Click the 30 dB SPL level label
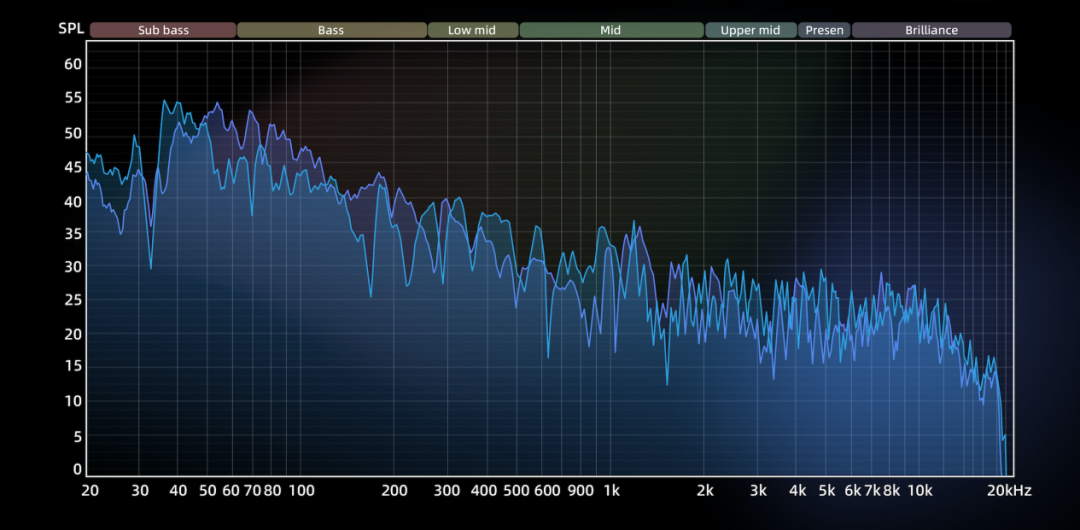Image resolution: width=1080 pixels, height=530 pixels. (x=73, y=267)
